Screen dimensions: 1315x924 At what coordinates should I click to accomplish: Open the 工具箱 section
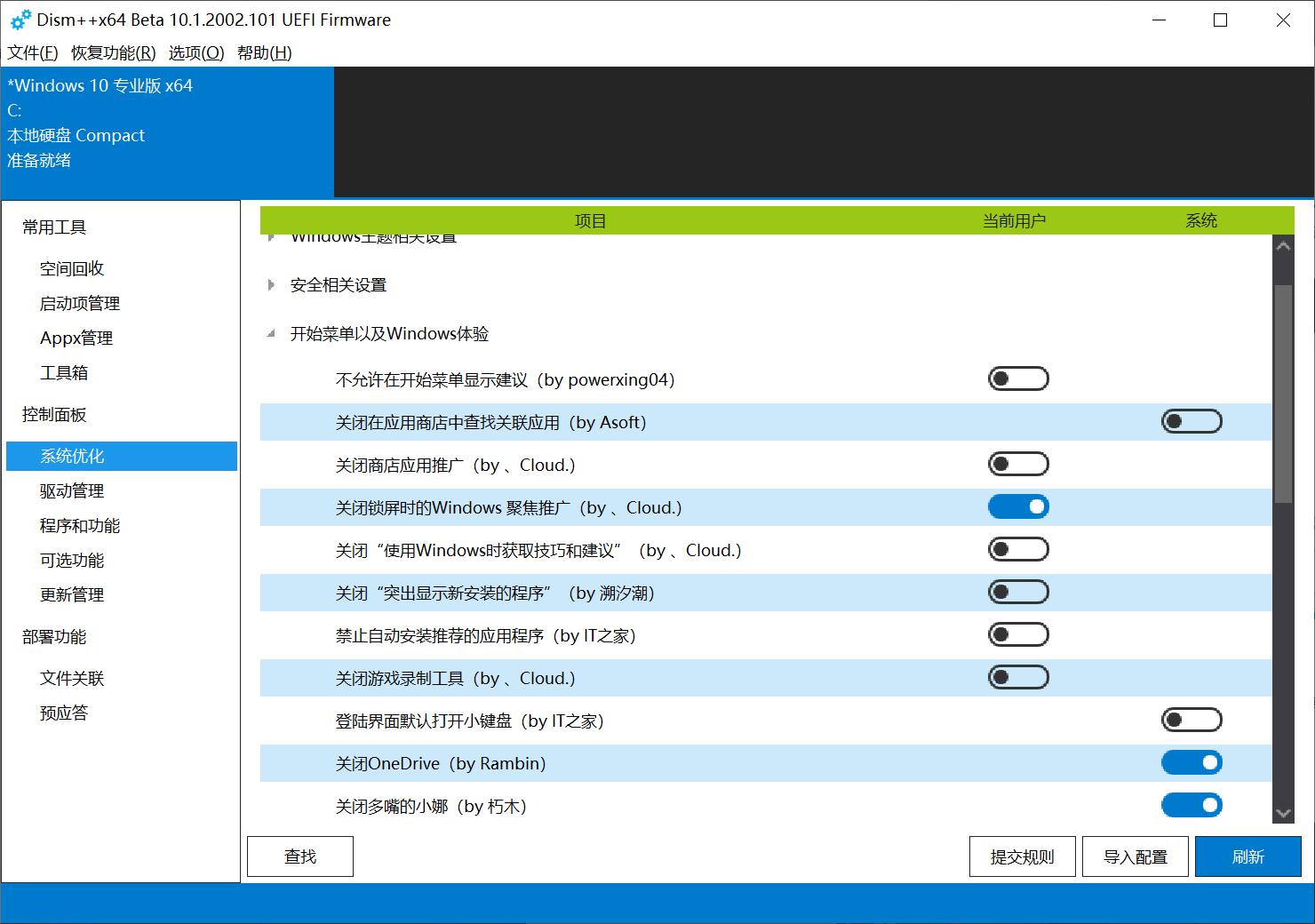(63, 372)
